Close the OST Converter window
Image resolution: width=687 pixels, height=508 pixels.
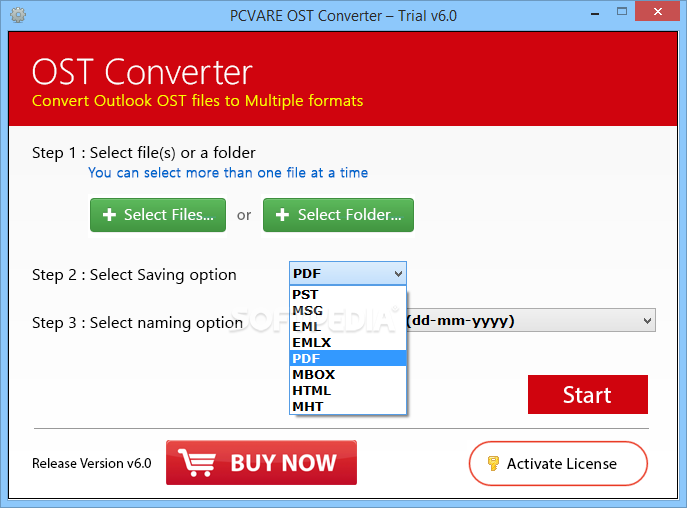658,12
